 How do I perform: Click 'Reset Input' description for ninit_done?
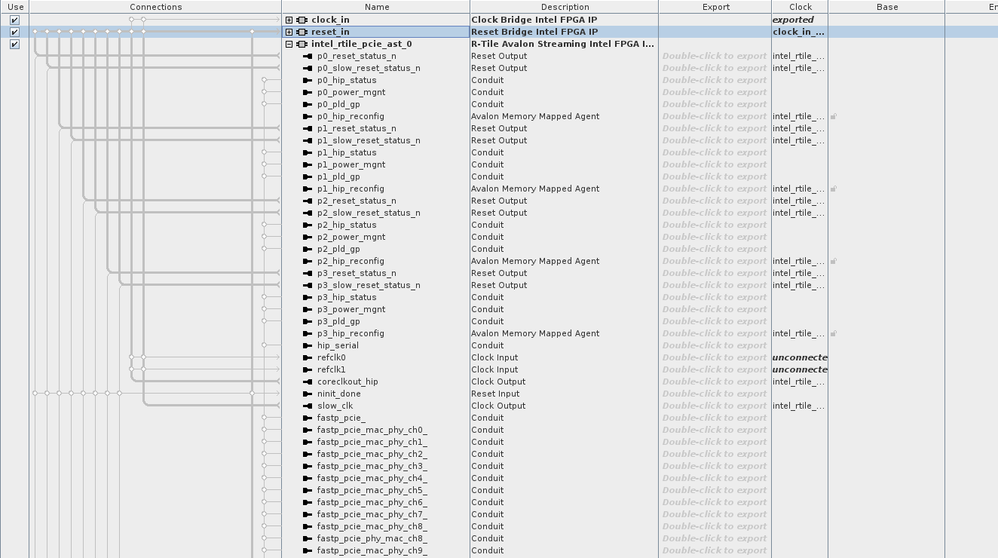(x=496, y=394)
